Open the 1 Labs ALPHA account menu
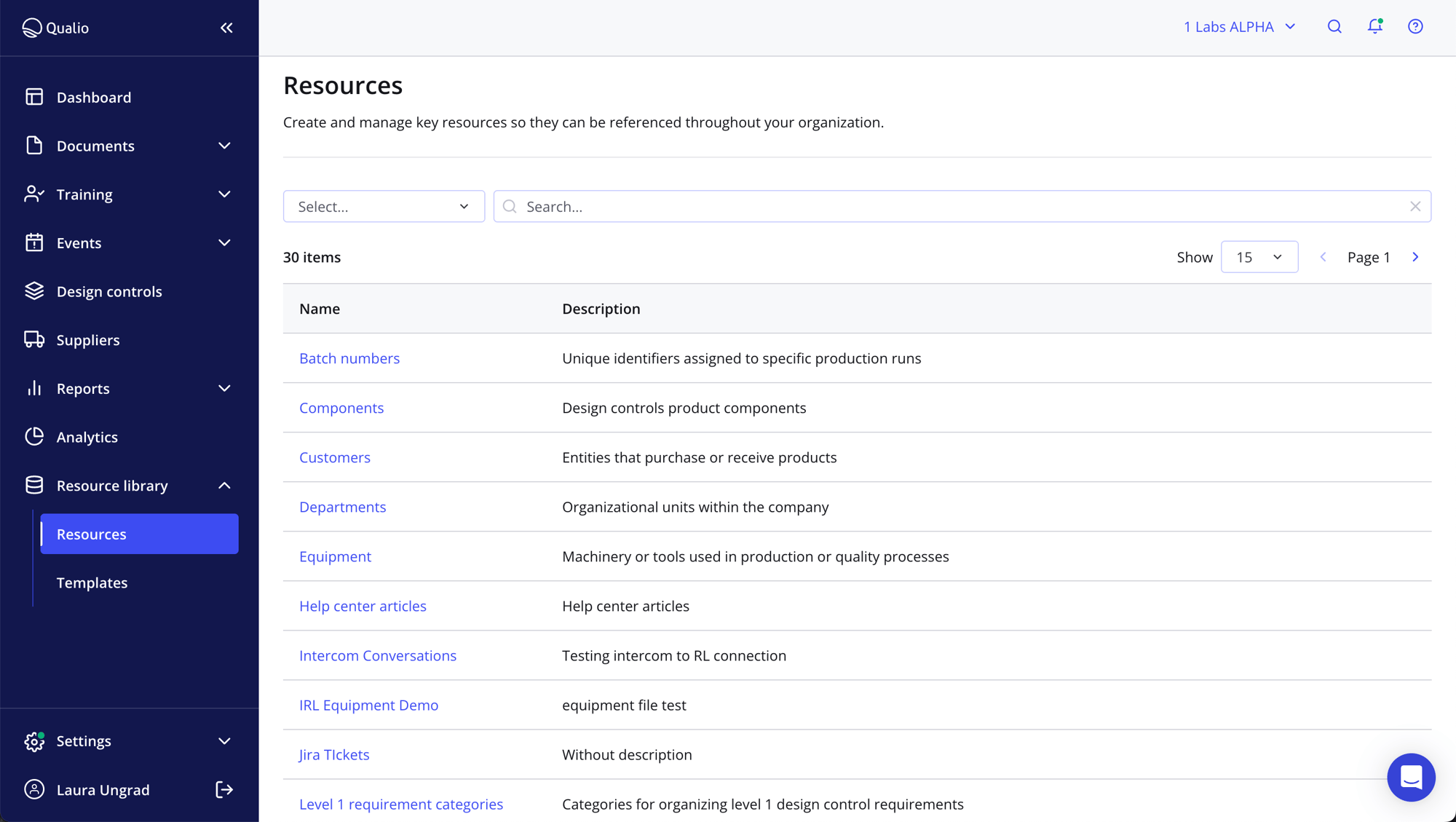The height and width of the screenshot is (822, 1456). 1238,26
